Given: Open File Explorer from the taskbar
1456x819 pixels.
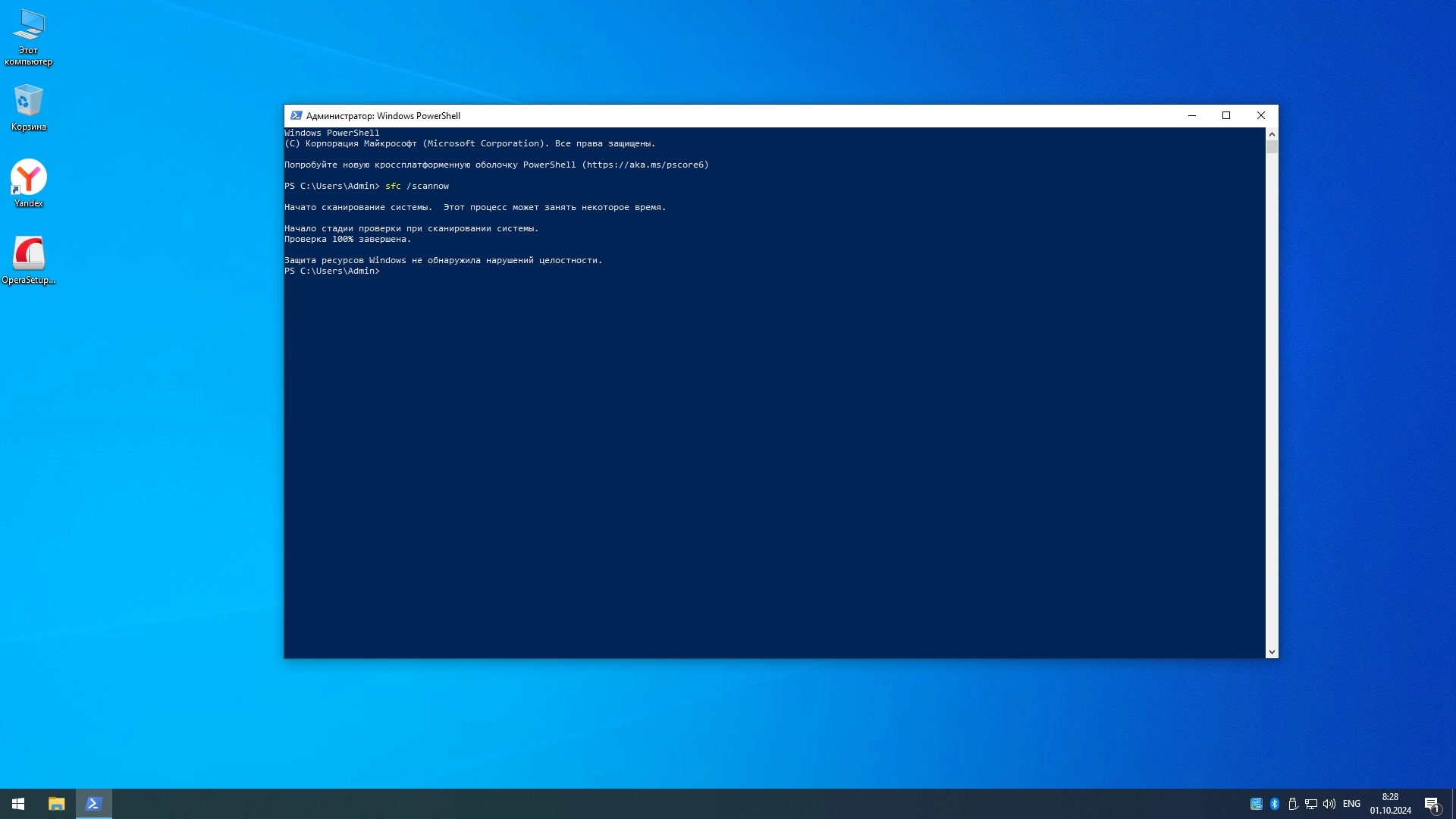Looking at the screenshot, I should [56, 804].
